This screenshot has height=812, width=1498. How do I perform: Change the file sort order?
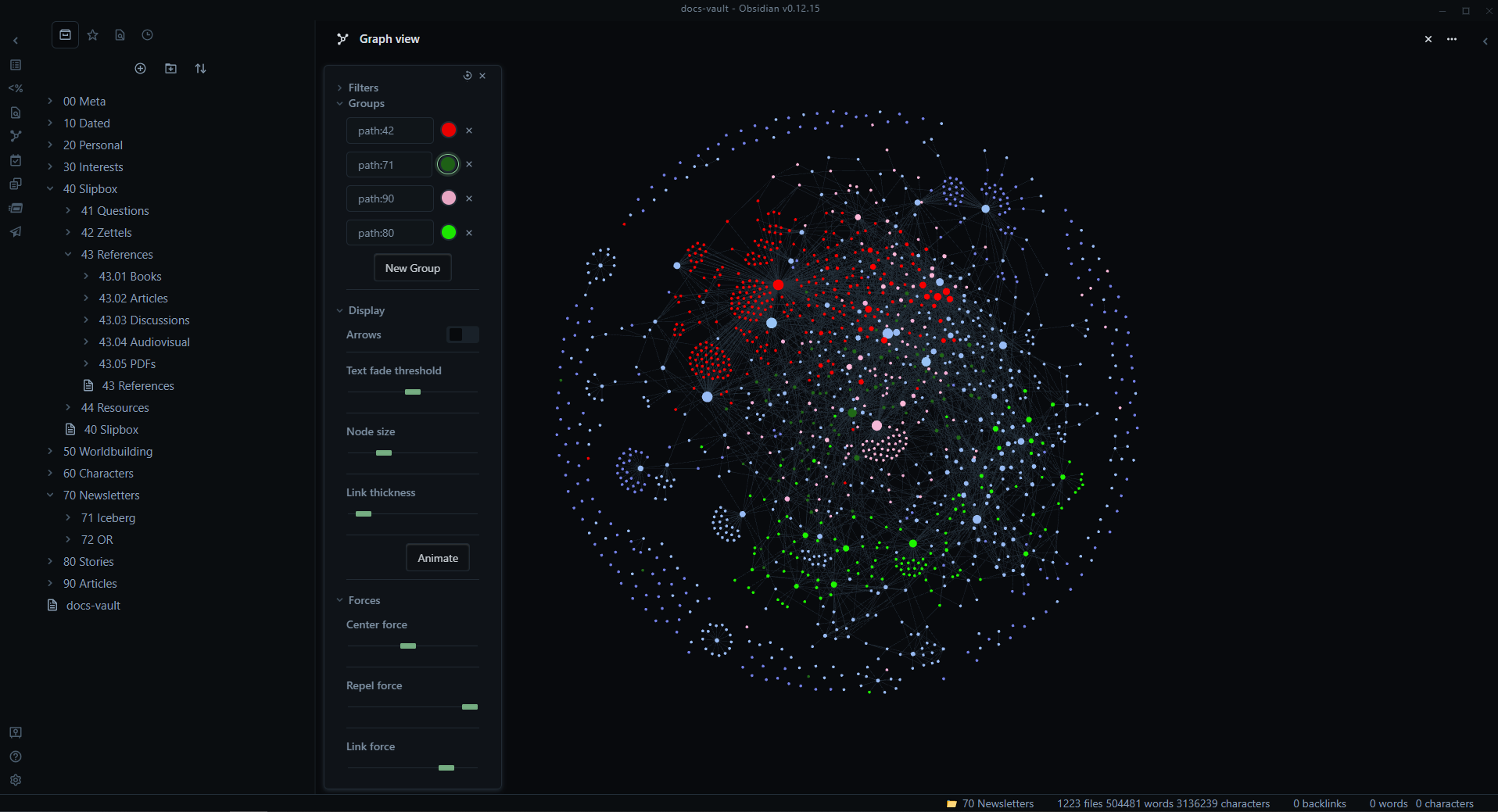[200, 68]
